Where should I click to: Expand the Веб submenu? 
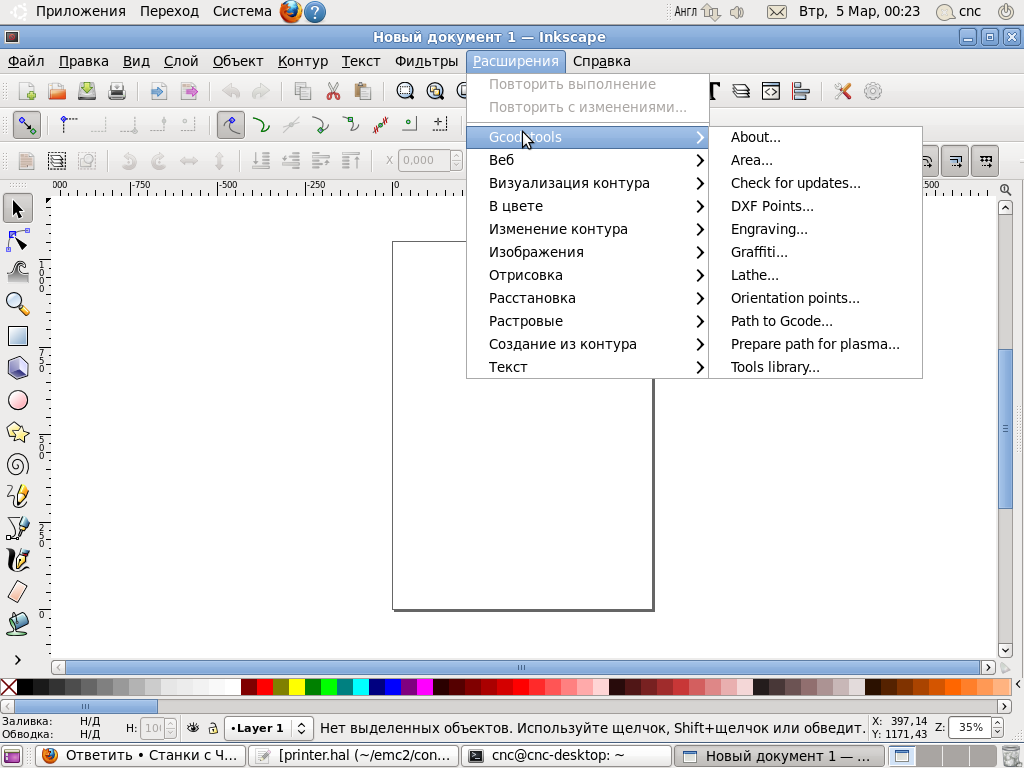click(587, 160)
